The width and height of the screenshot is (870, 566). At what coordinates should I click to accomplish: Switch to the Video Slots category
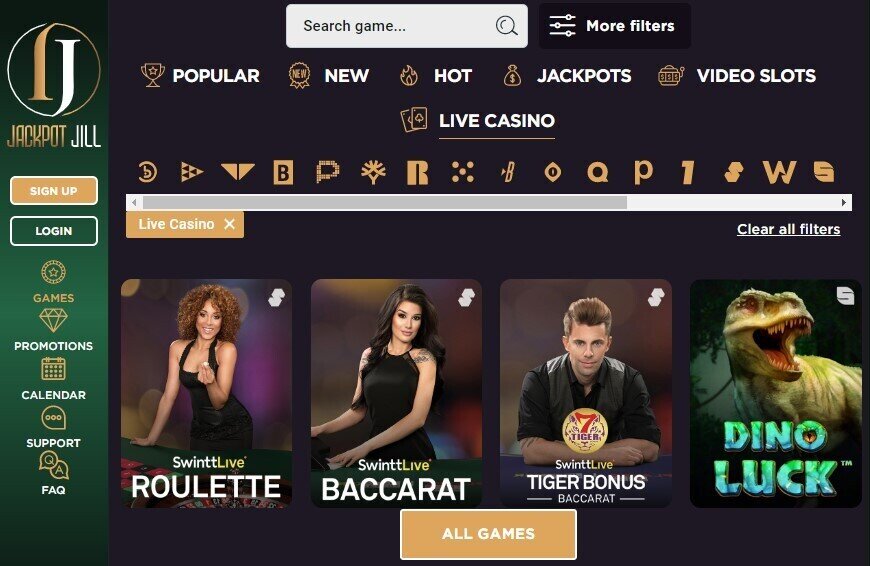tap(737, 75)
